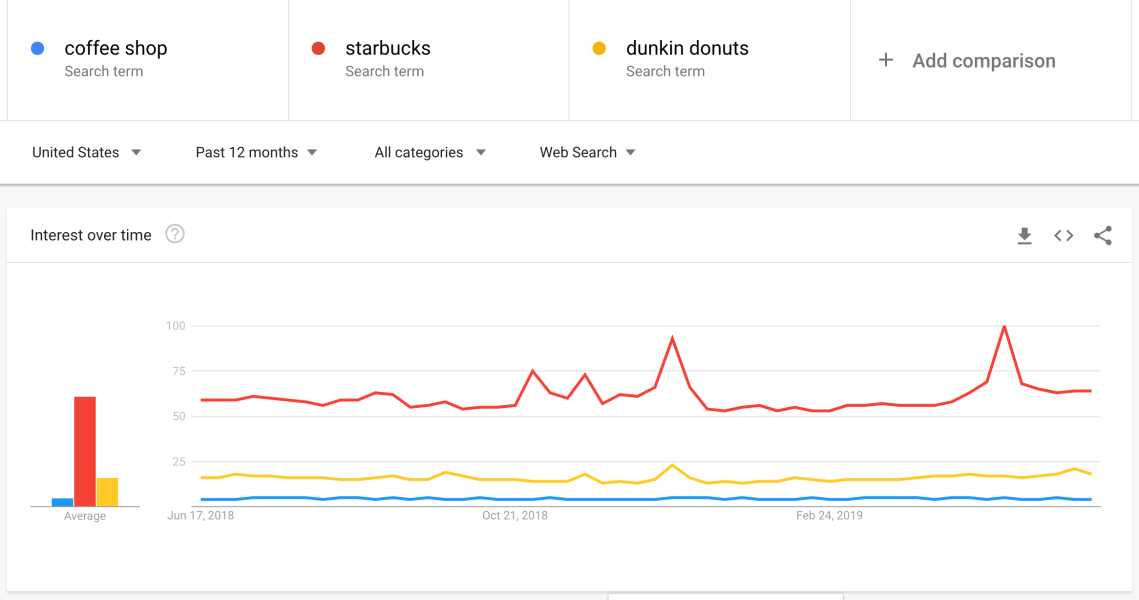Click the yellow dunkin donuts average bar
The width and height of the screenshot is (1139, 600).
point(107,491)
